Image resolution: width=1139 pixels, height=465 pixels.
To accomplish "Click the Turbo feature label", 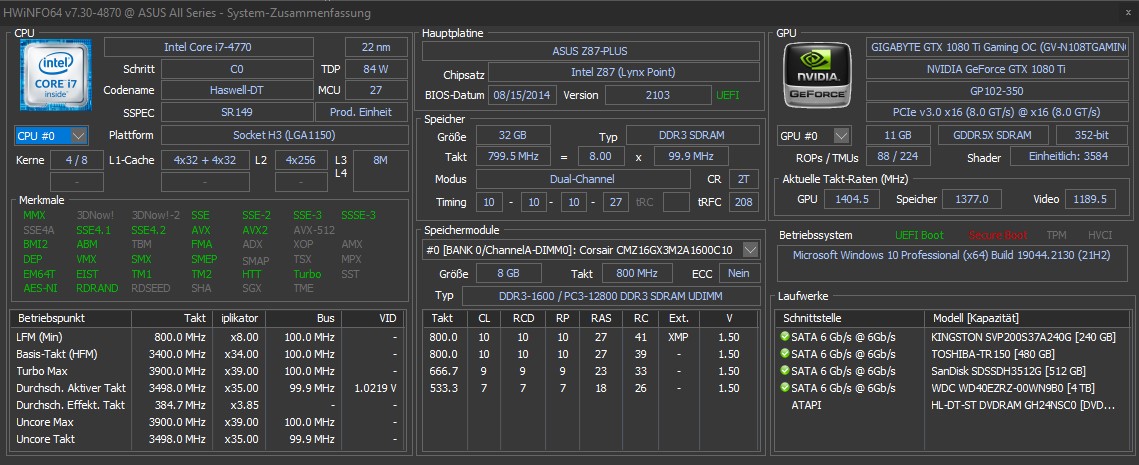I will [x=307, y=274].
